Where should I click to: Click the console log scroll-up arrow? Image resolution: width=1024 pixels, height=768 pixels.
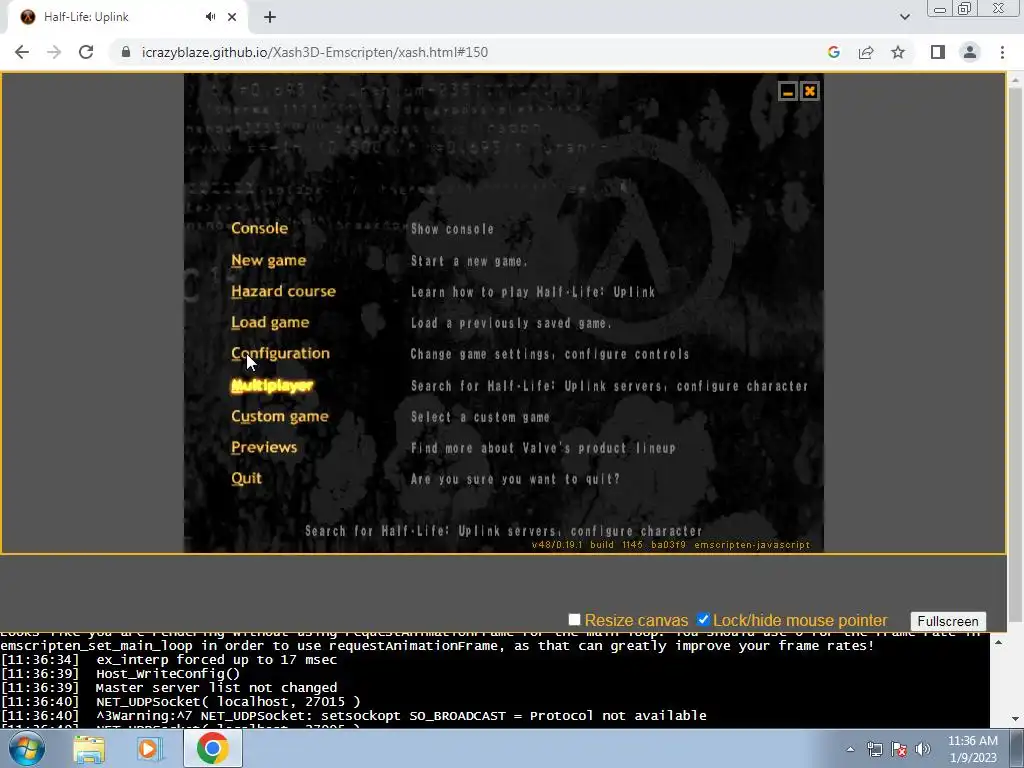coord(998,643)
